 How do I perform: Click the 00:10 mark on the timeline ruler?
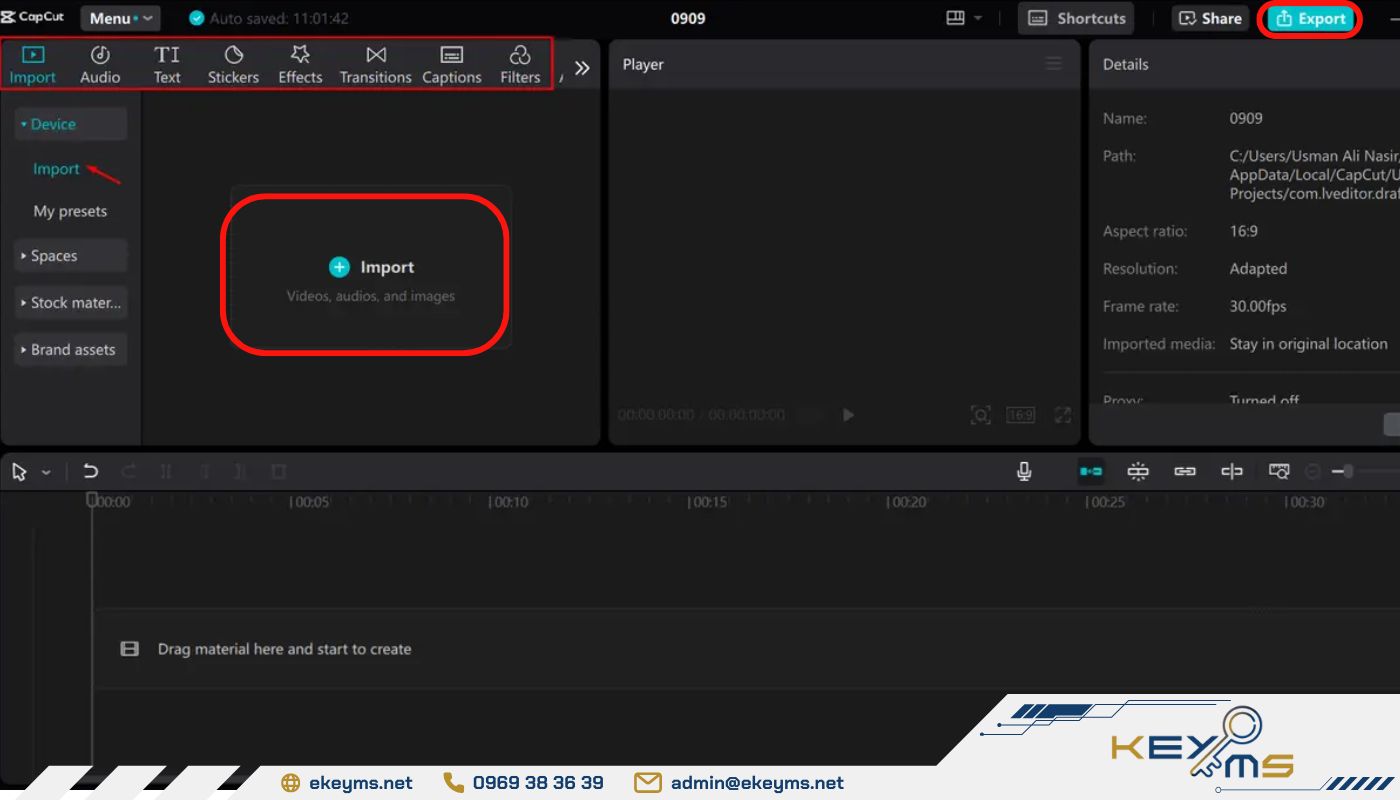point(508,502)
